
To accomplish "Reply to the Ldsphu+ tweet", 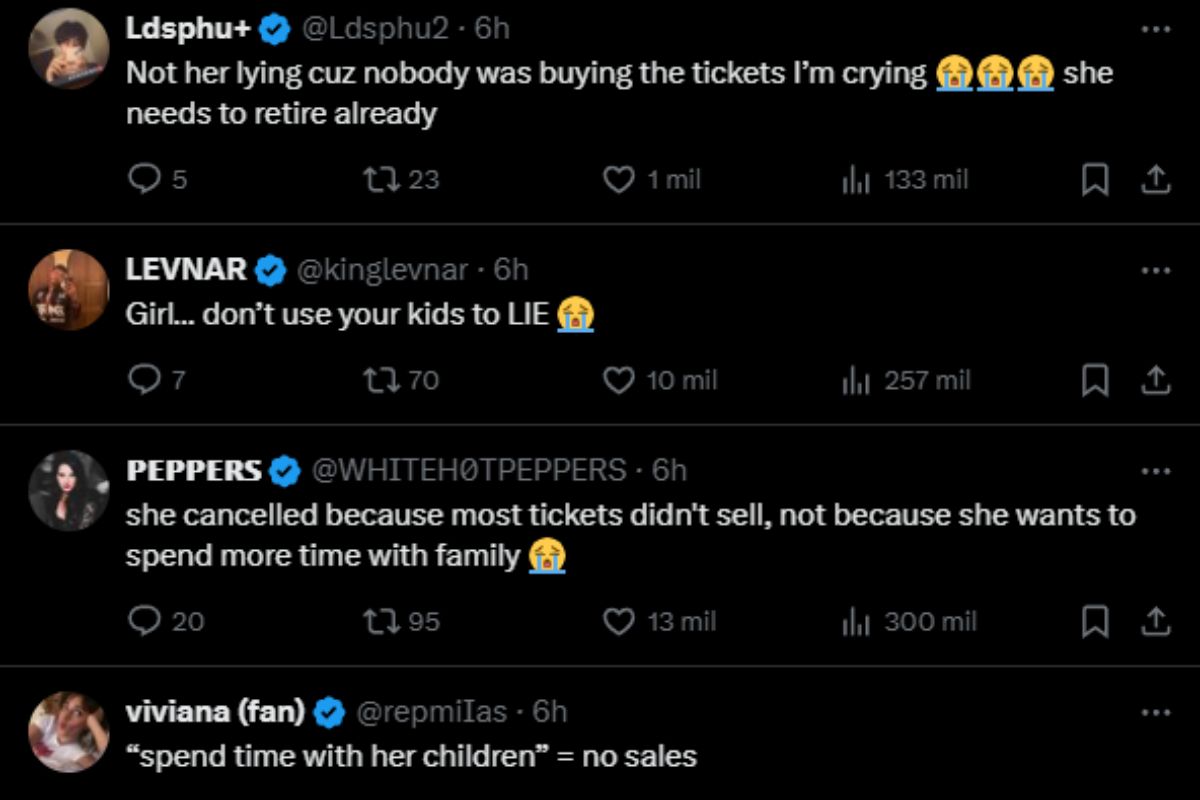I will (x=145, y=180).
